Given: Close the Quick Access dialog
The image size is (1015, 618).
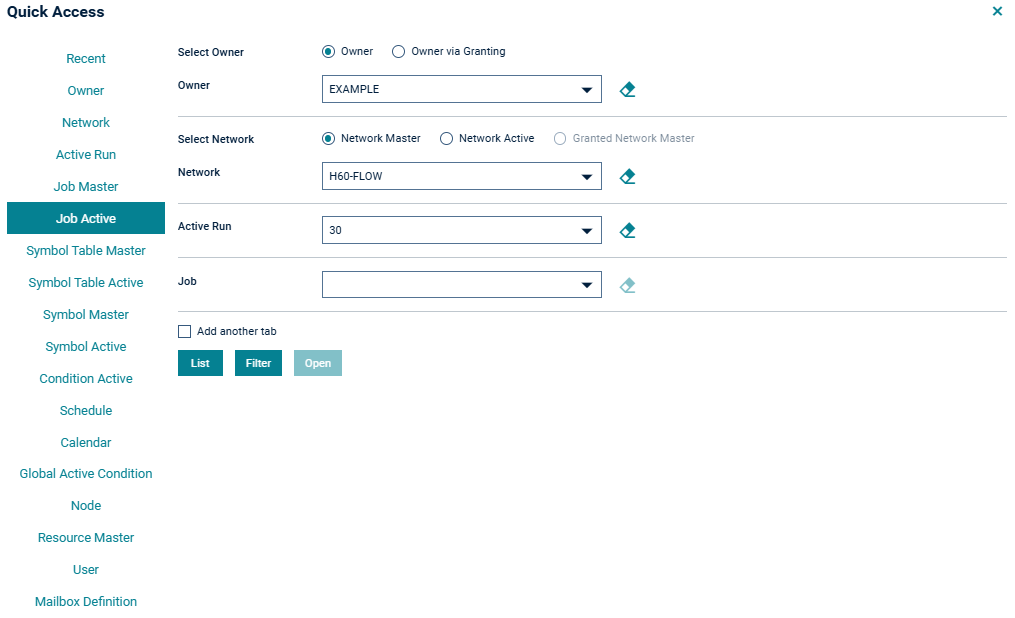Looking at the screenshot, I should tap(997, 11).
